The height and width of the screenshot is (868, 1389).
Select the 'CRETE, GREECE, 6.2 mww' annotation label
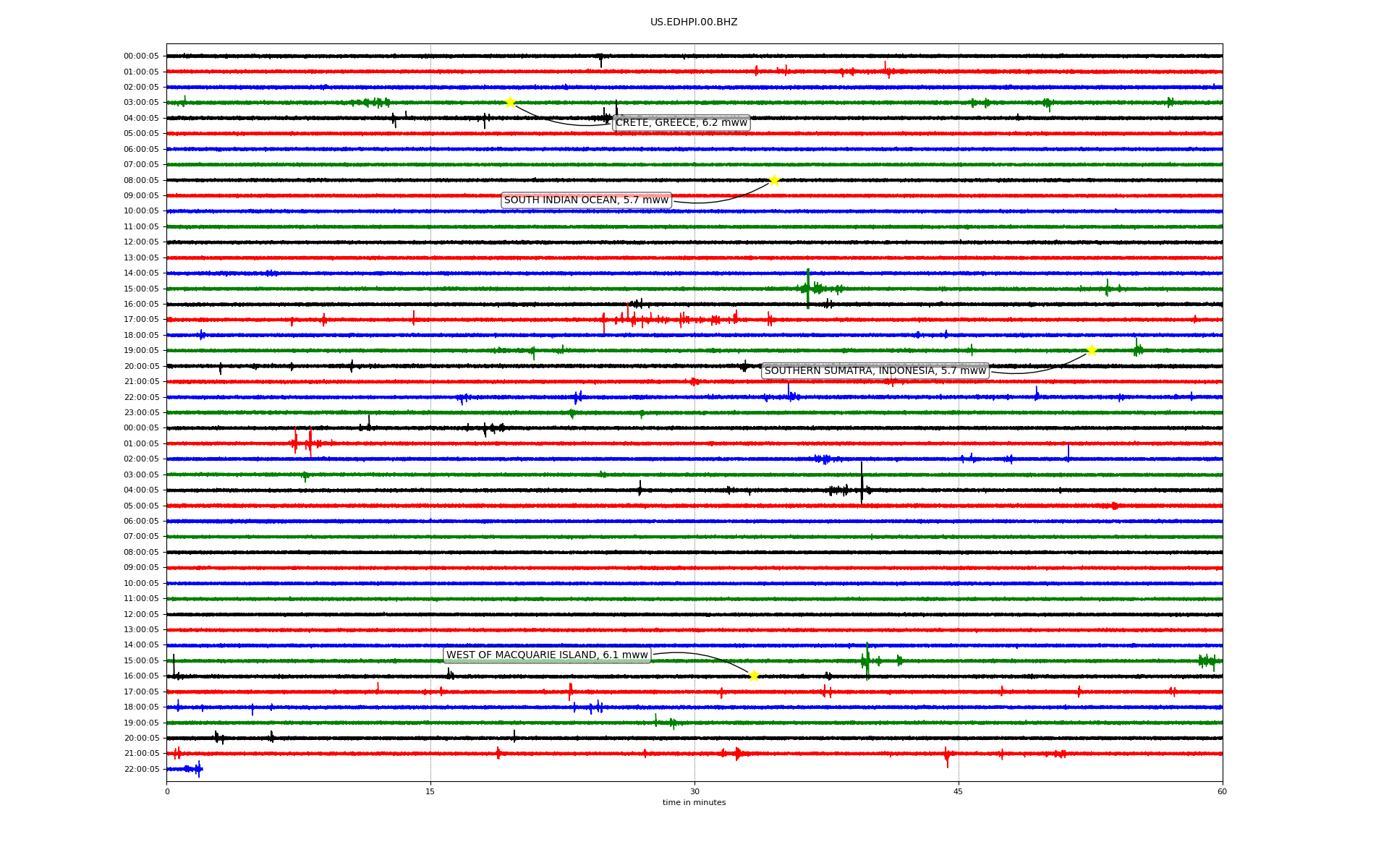point(681,123)
